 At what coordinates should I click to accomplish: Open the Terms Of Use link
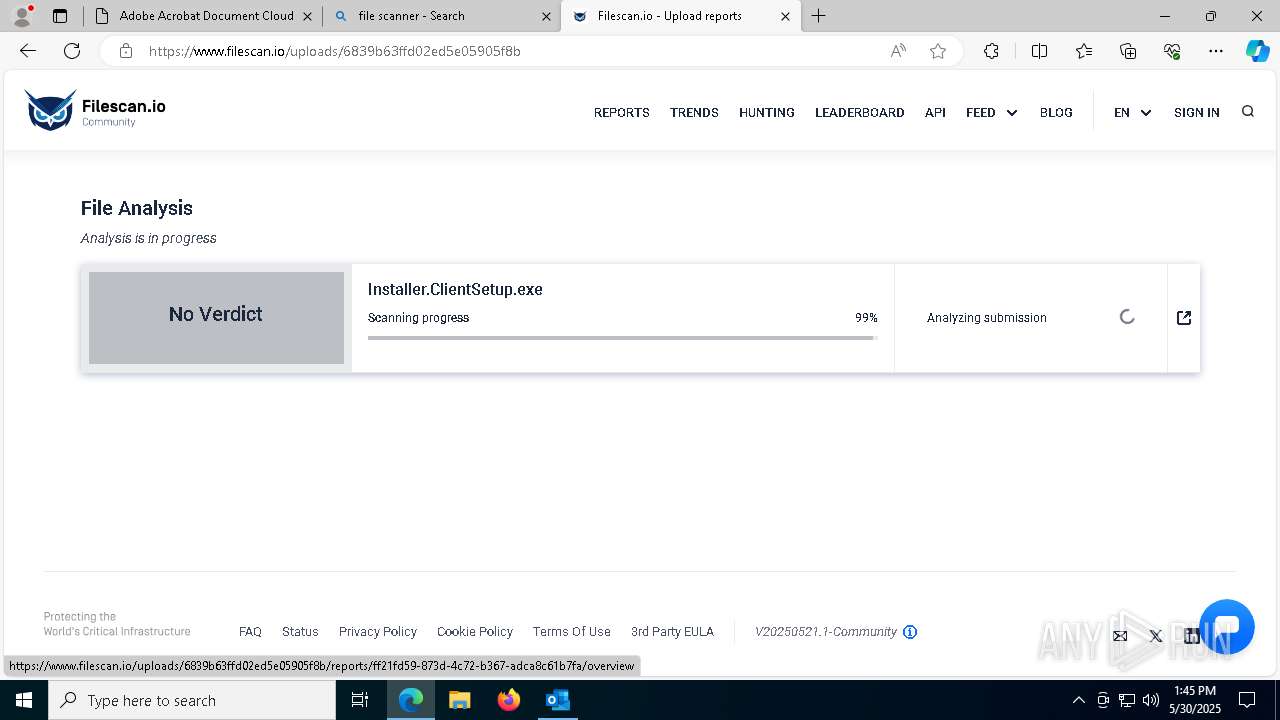pyautogui.click(x=572, y=632)
